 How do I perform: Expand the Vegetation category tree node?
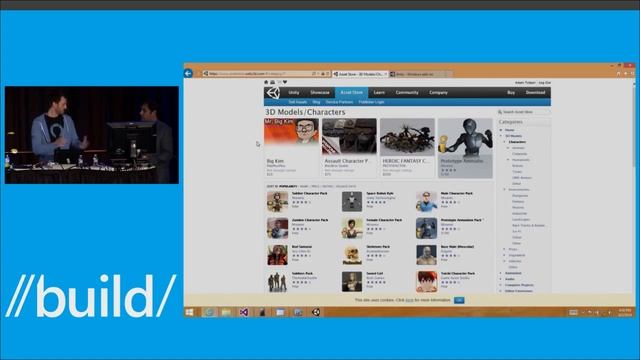click(x=505, y=255)
